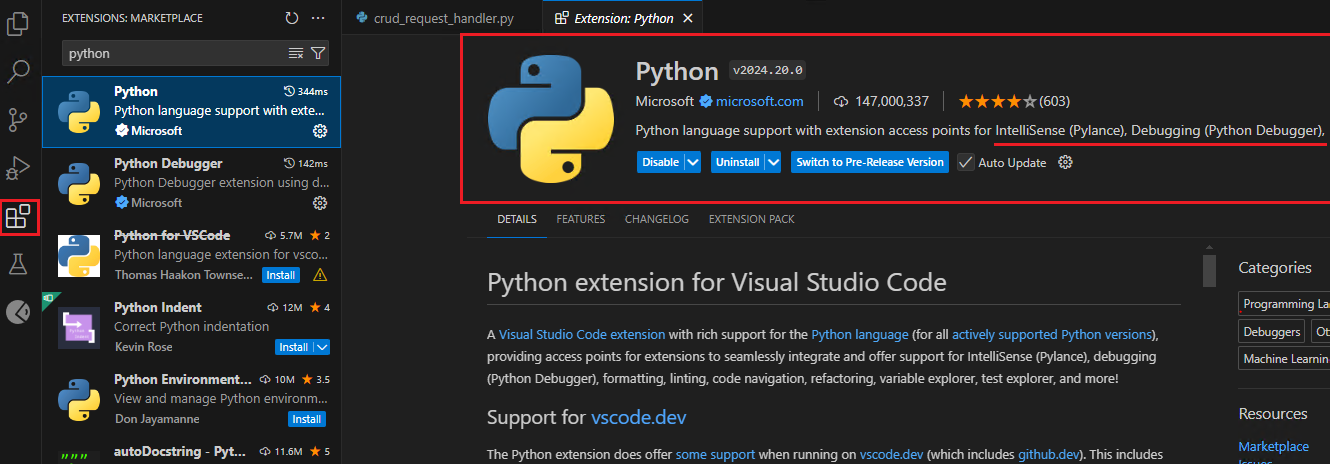Open the Marketplace resource link
The width and height of the screenshot is (1330, 468).
tap(1274, 446)
